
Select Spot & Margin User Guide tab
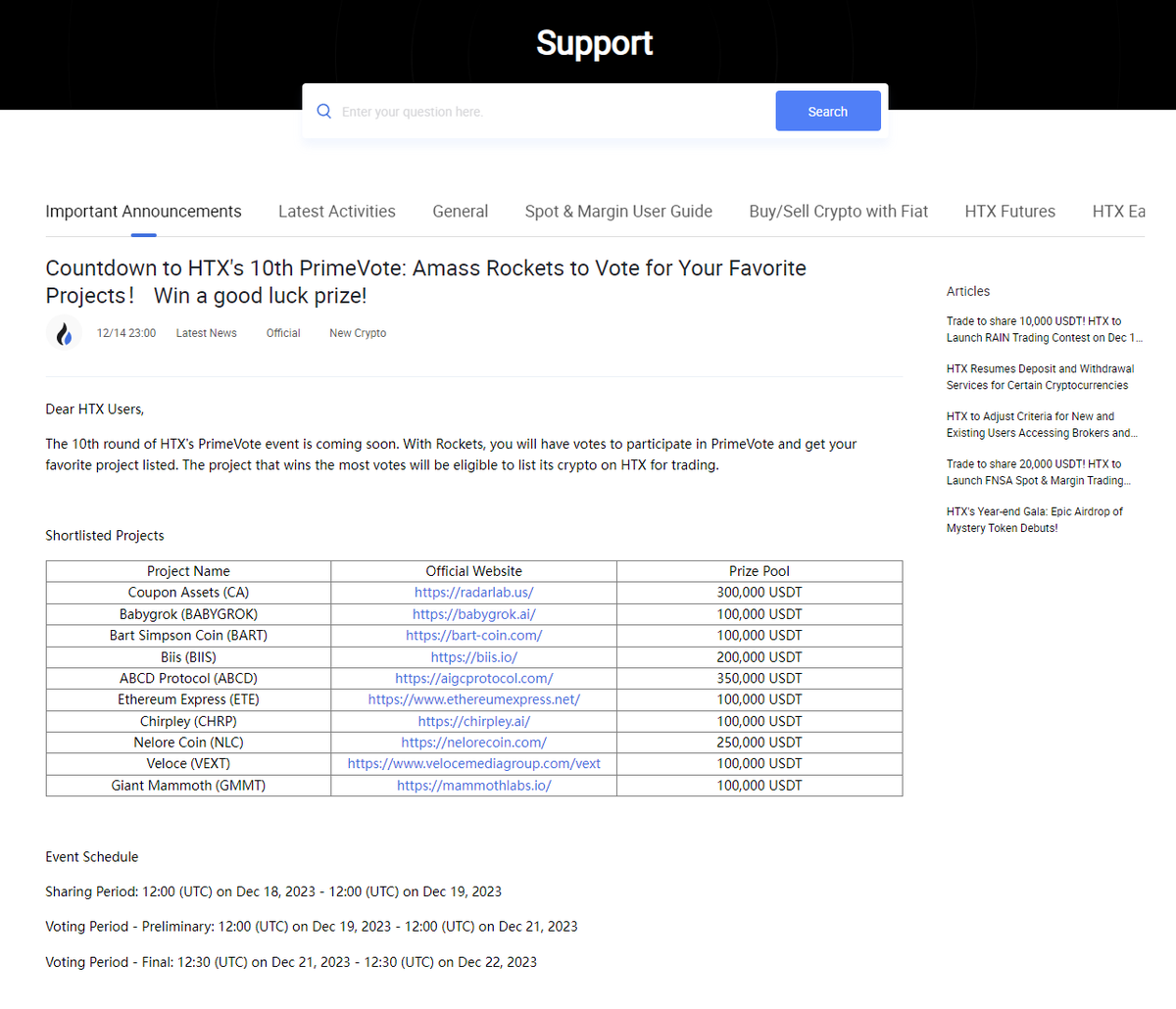pos(618,212)
